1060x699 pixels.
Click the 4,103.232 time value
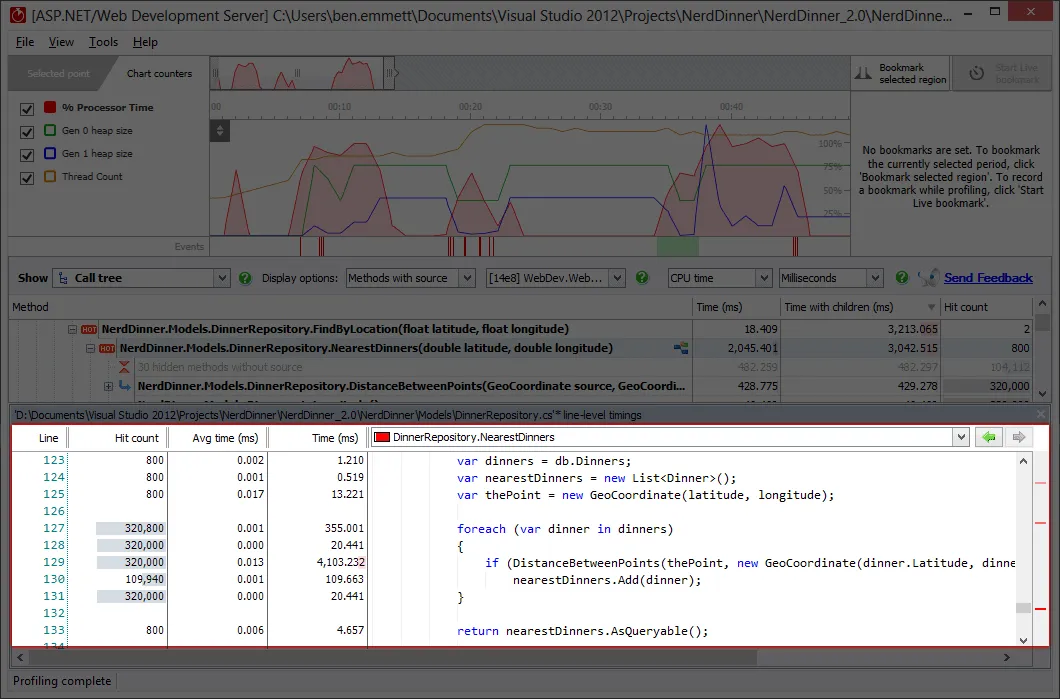tap(341, 562)
